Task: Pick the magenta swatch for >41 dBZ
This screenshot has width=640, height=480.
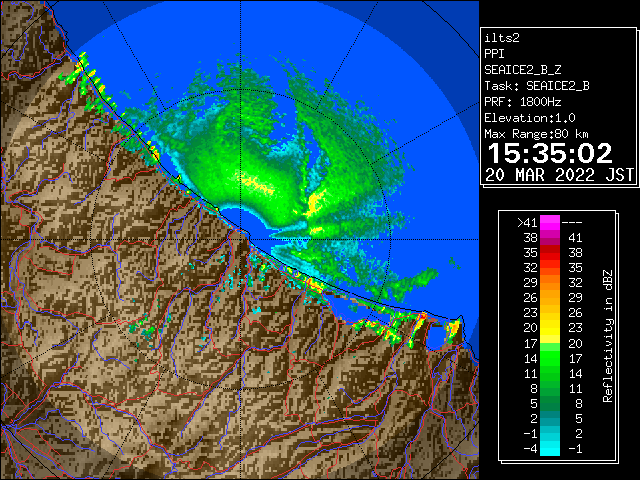Action: (550, 223)
